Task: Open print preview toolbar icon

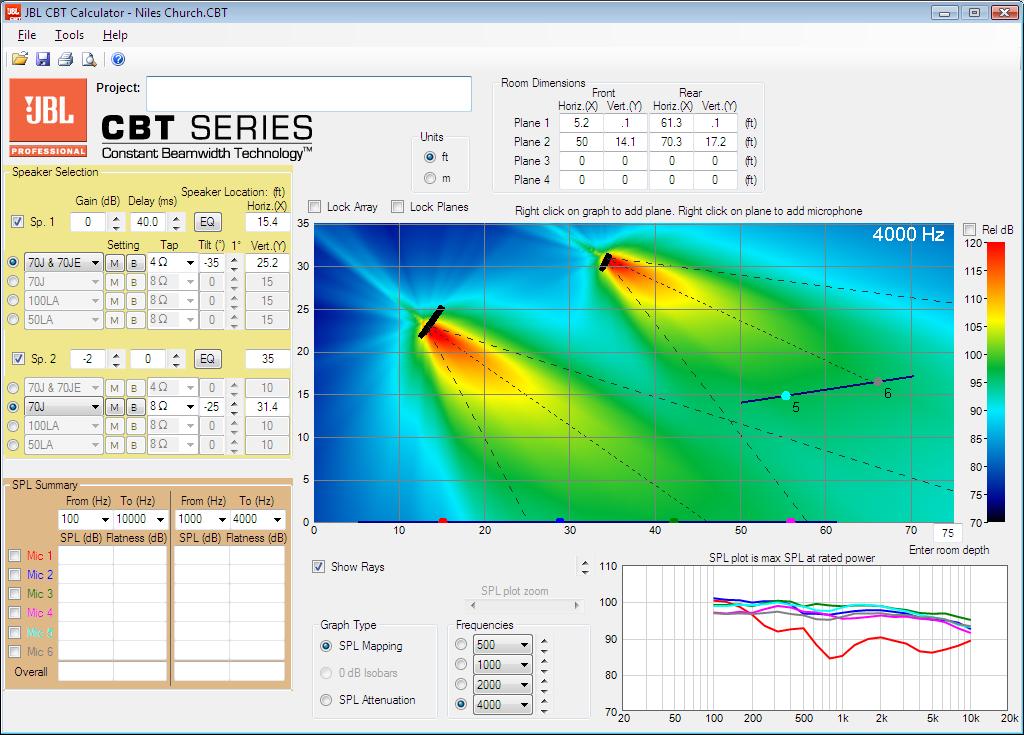Action: click(x=89, y=59)
